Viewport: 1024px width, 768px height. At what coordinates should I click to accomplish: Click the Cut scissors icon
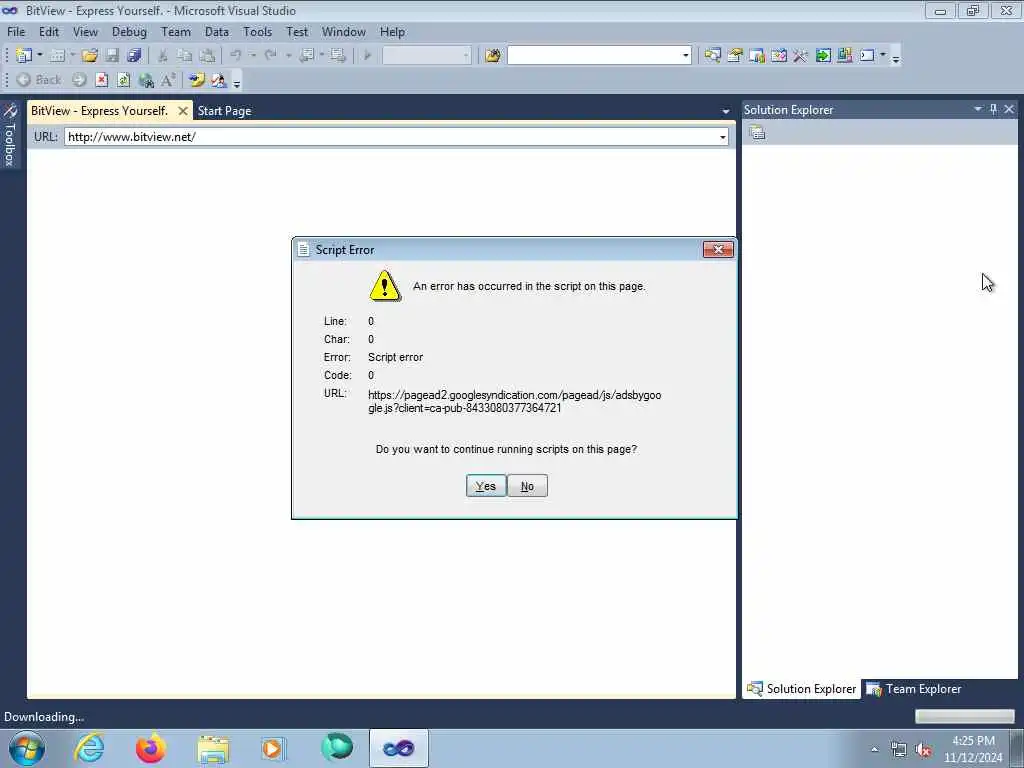coord(163,56)
